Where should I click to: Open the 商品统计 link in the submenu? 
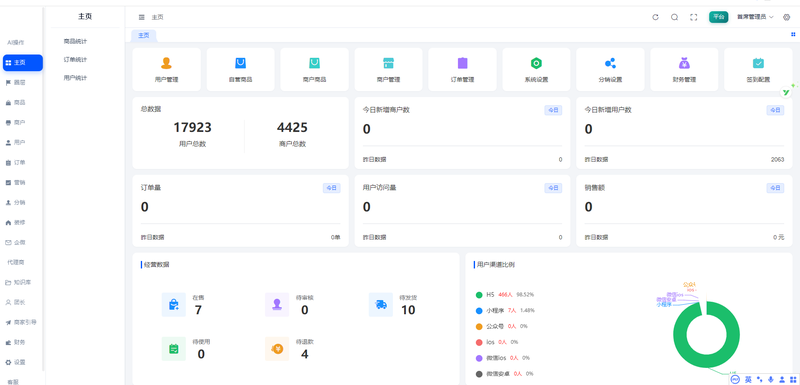tap(75, 41)
